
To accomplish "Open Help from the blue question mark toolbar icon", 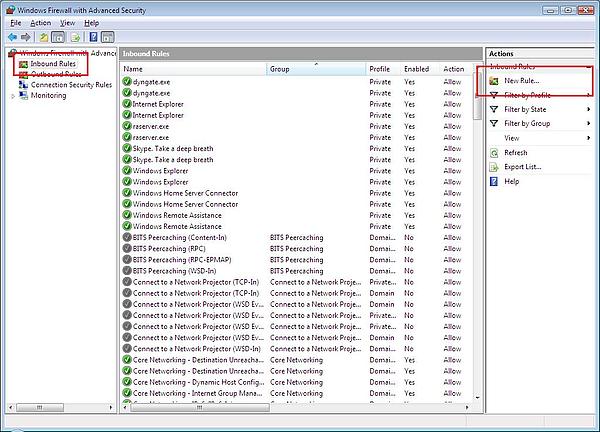I will [93, 37].
